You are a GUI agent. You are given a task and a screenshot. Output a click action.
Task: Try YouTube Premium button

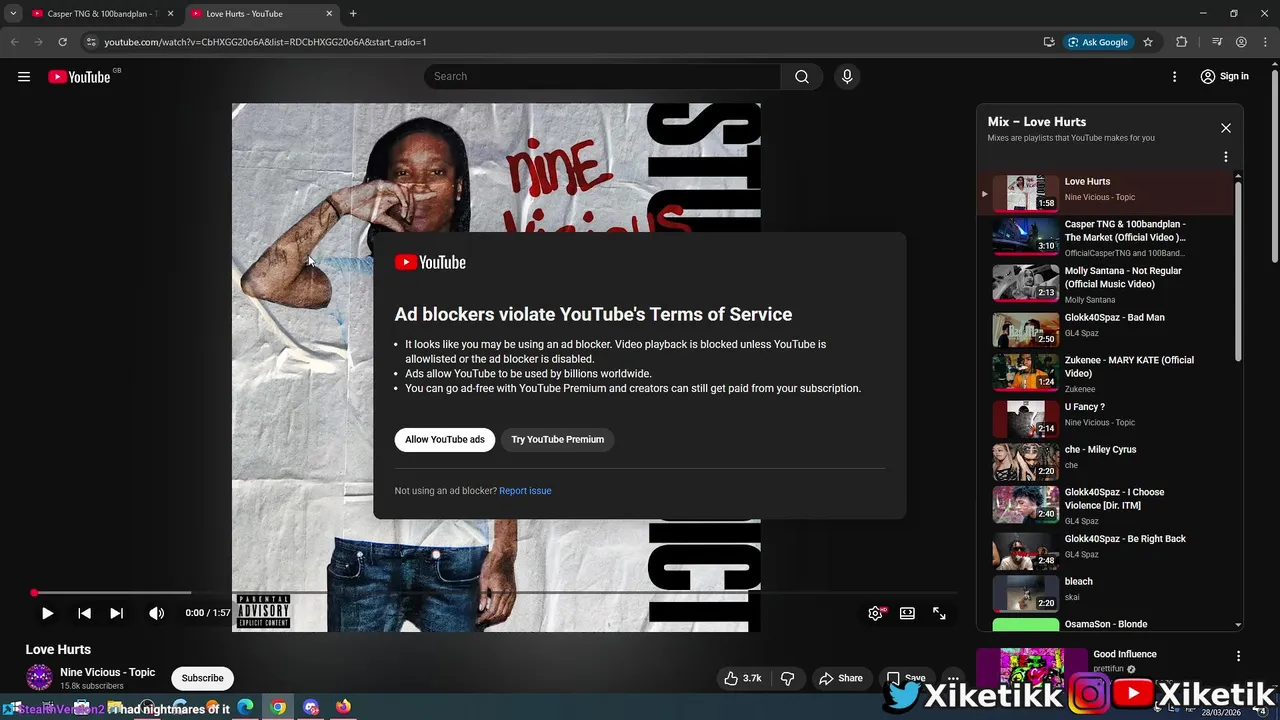(558, 439)
